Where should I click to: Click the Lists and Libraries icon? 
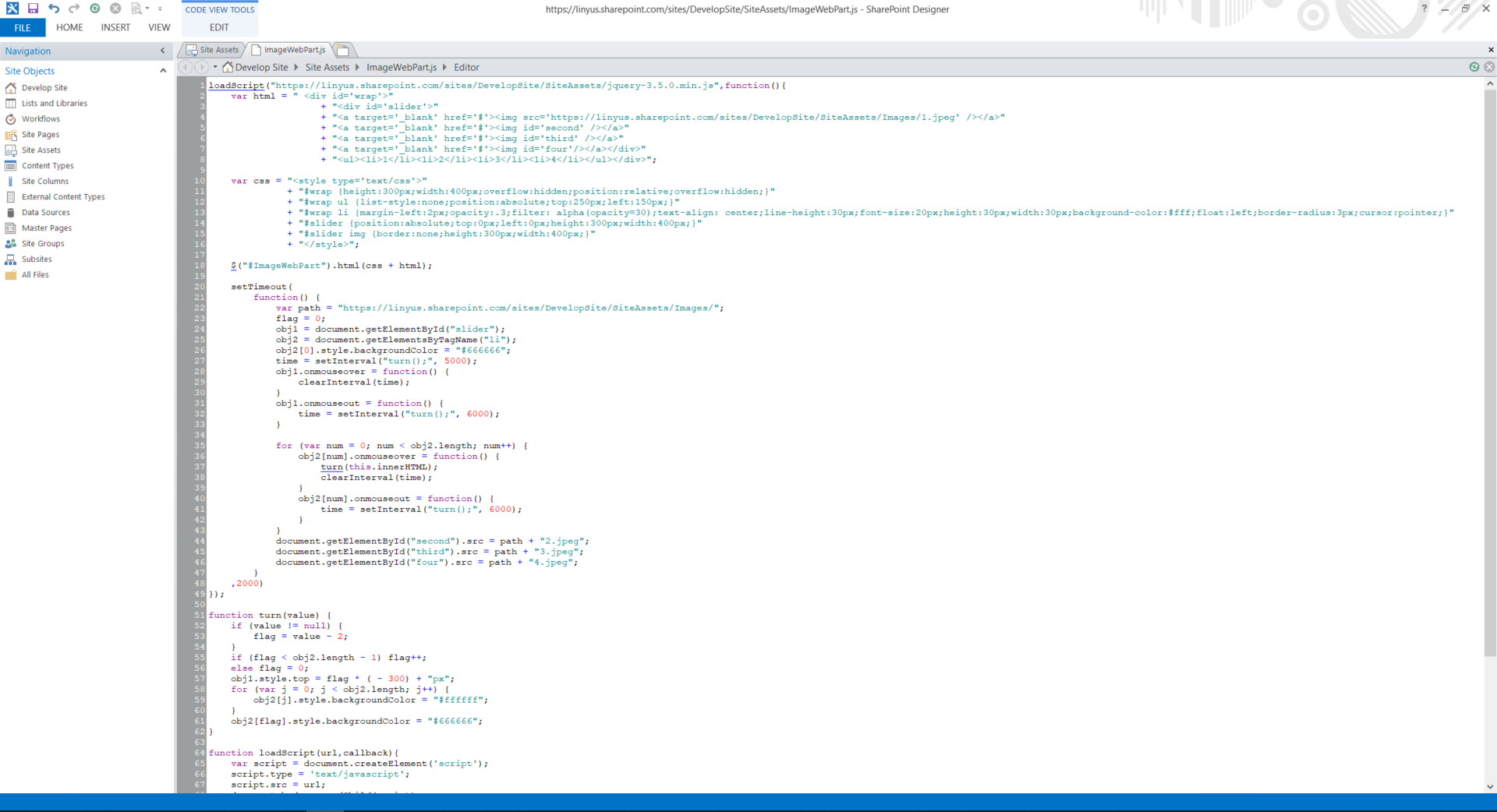click(x=11, y=104)
